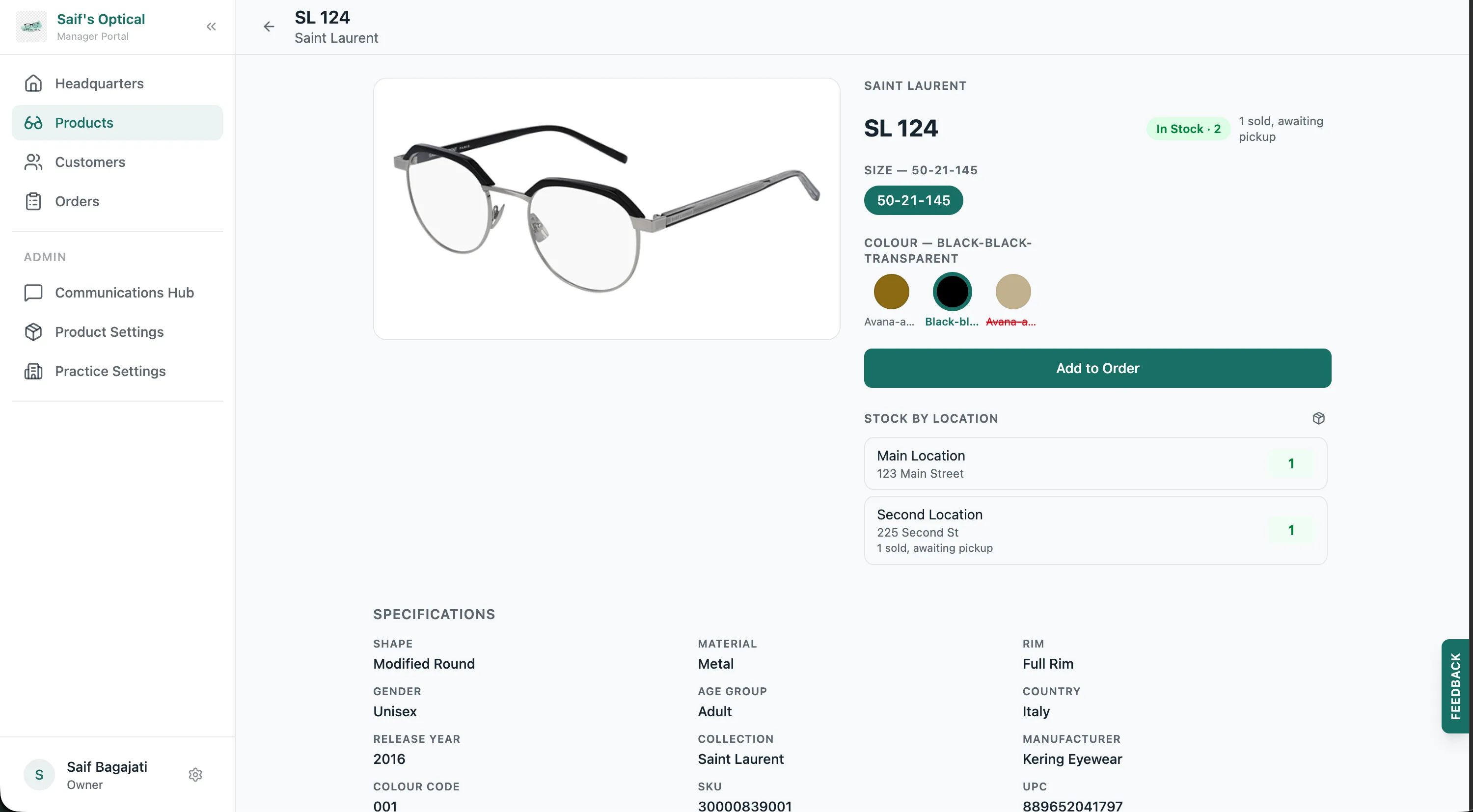This screenshot has height=812, width=1473.
Task: Click the country value Italy
Action: tap(1036, 711)
